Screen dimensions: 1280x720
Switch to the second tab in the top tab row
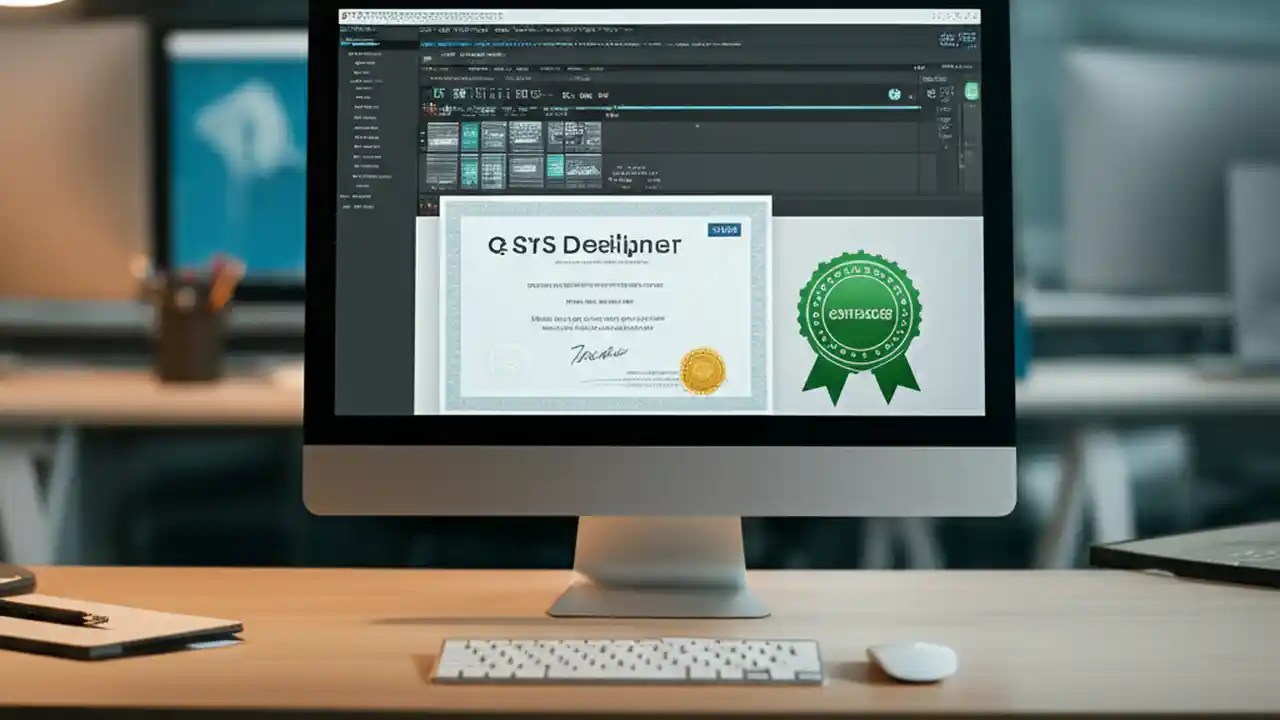pyautogui.click(x=468, y=30)
